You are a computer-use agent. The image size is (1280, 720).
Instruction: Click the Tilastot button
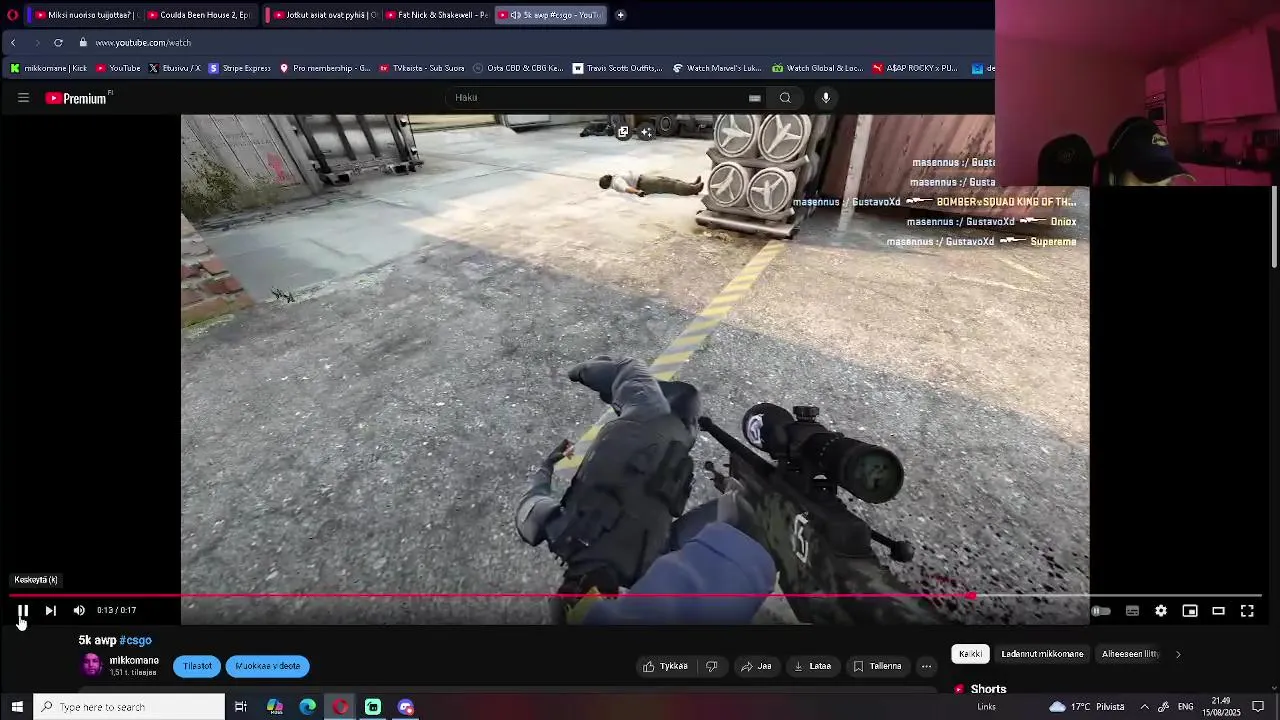pyautogui.click(x=197, y=666)
